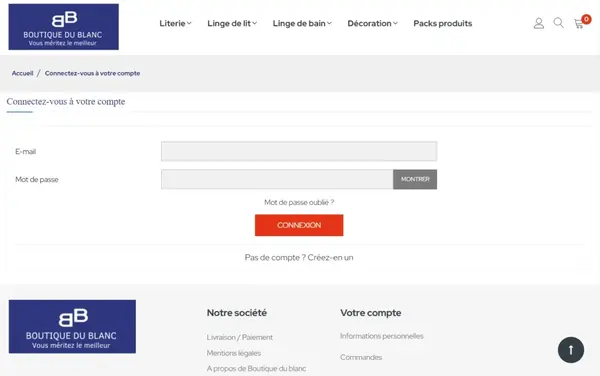Screen dimensions: 600x376
Task: Open Commandes footer link
Action: tap(361, 357)
